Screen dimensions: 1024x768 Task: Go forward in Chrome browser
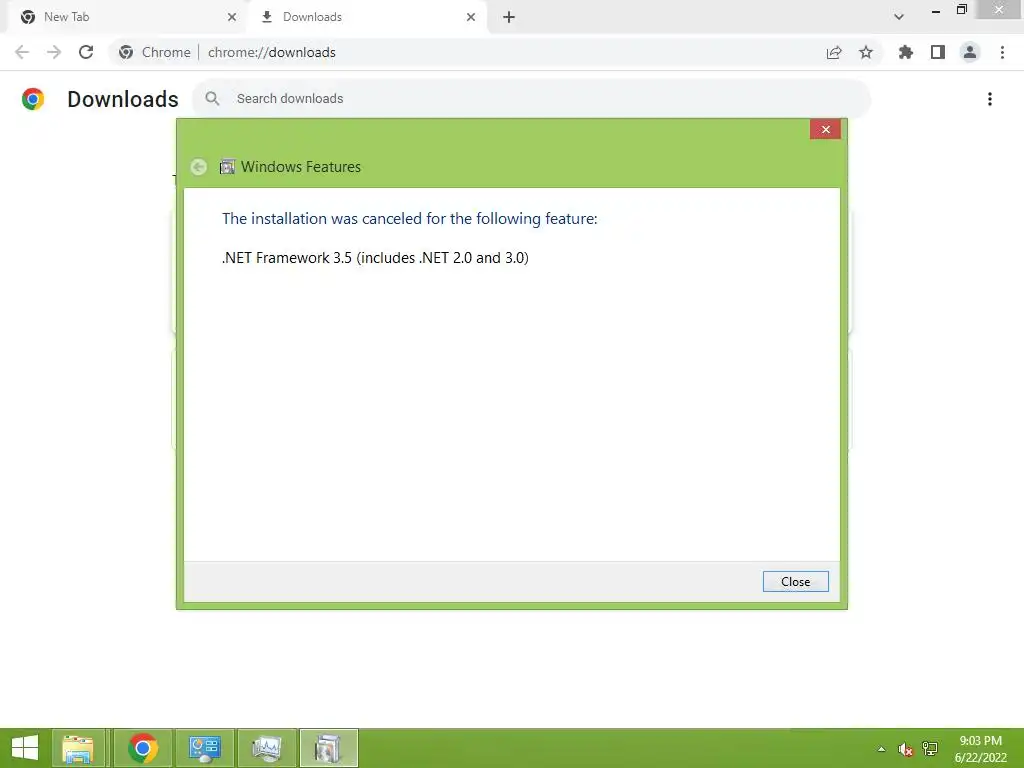pos(54,52)
